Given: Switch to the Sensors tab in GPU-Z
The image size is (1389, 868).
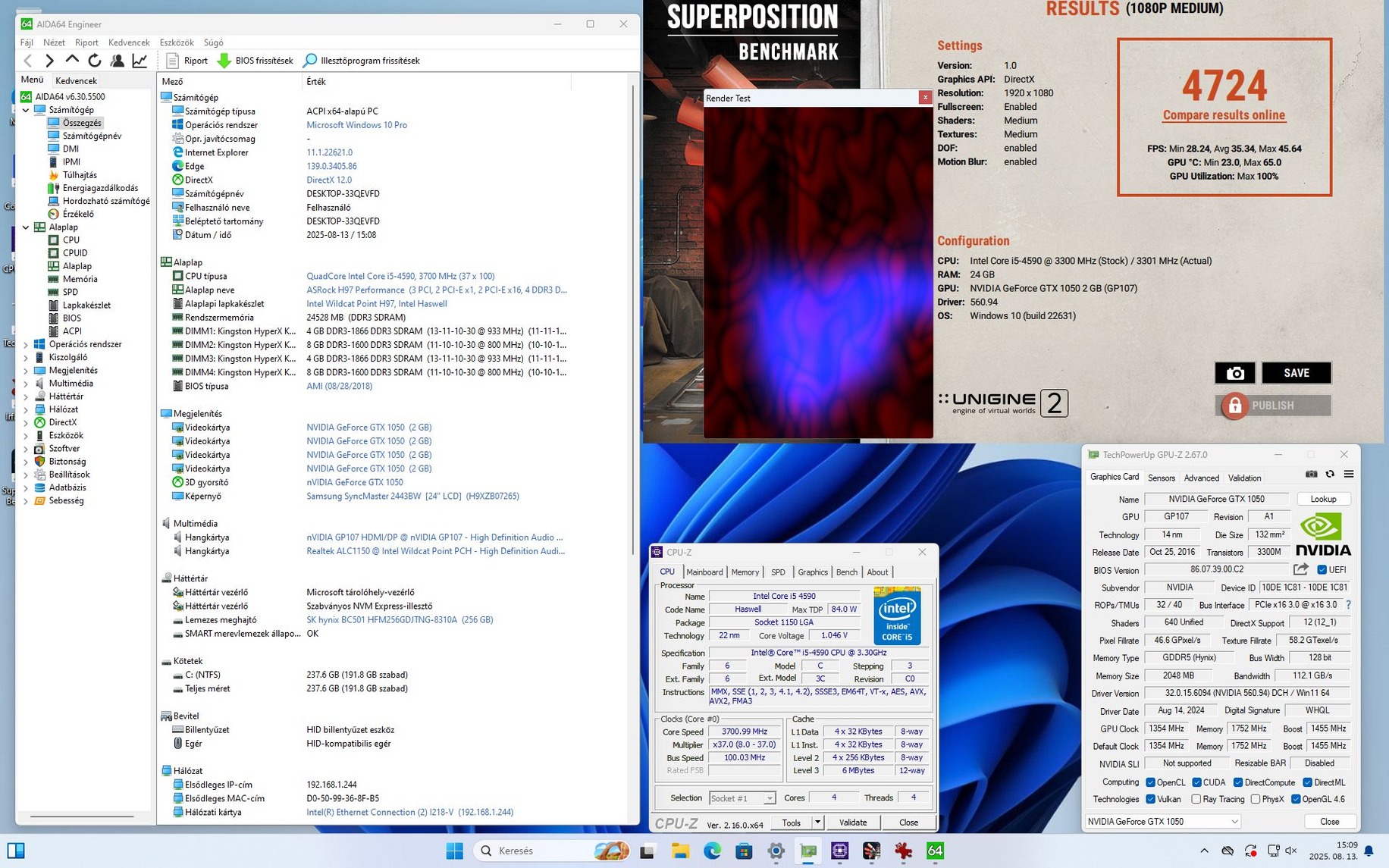Looking at the screenshot, I should (x=1161, y=478).
